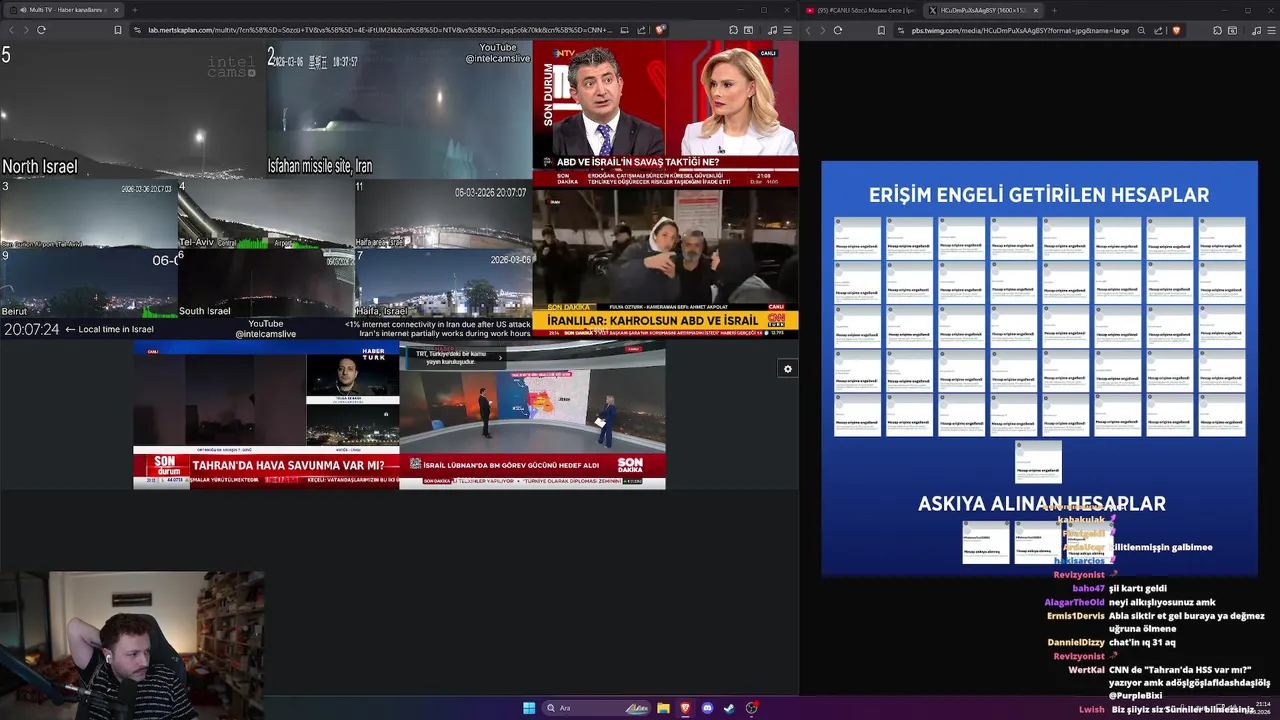View site info for pbs.twimg.com

coord(902,30)
